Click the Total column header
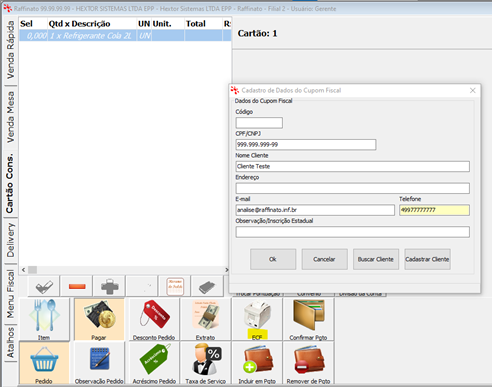 pyautogui.click(x=203, y=24)
